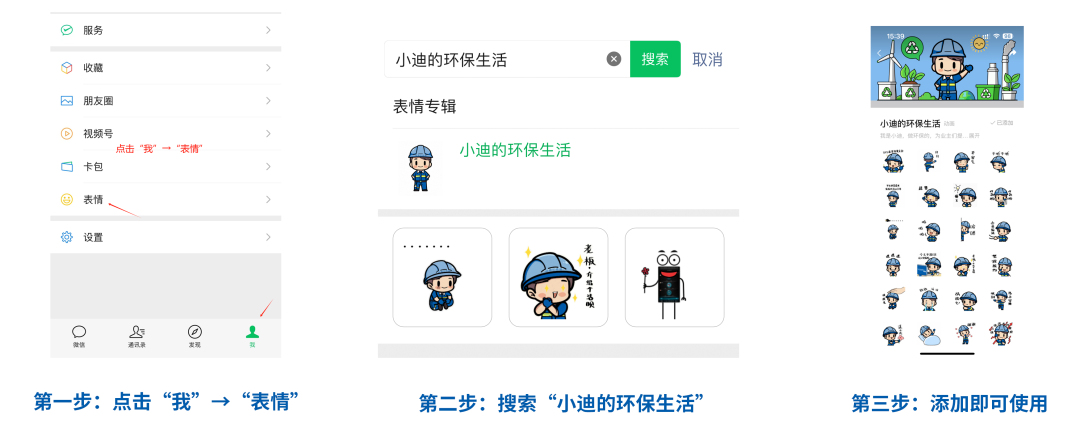Click the 收藏 cube icon
Screen dimensions: 1080x445
point(66,68)
